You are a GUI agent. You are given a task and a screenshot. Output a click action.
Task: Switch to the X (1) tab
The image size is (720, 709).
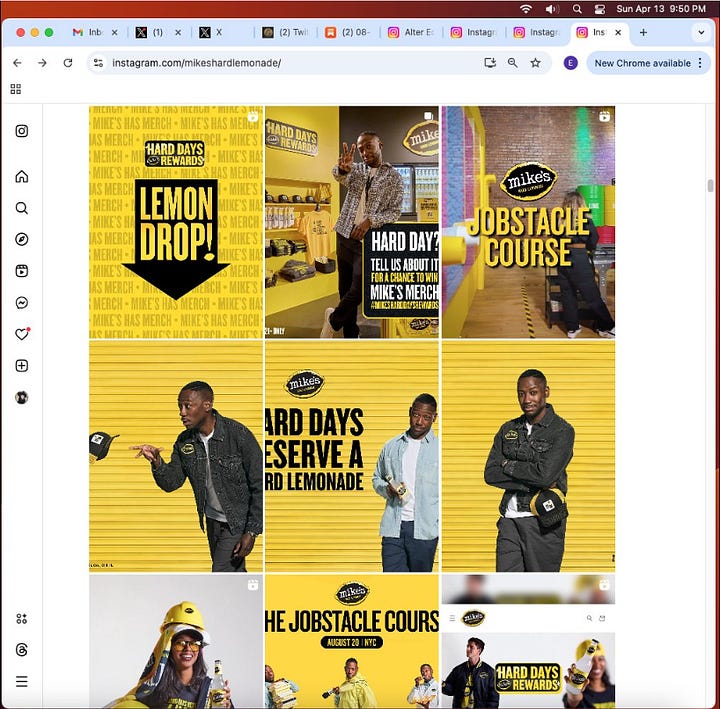point(158,32)
